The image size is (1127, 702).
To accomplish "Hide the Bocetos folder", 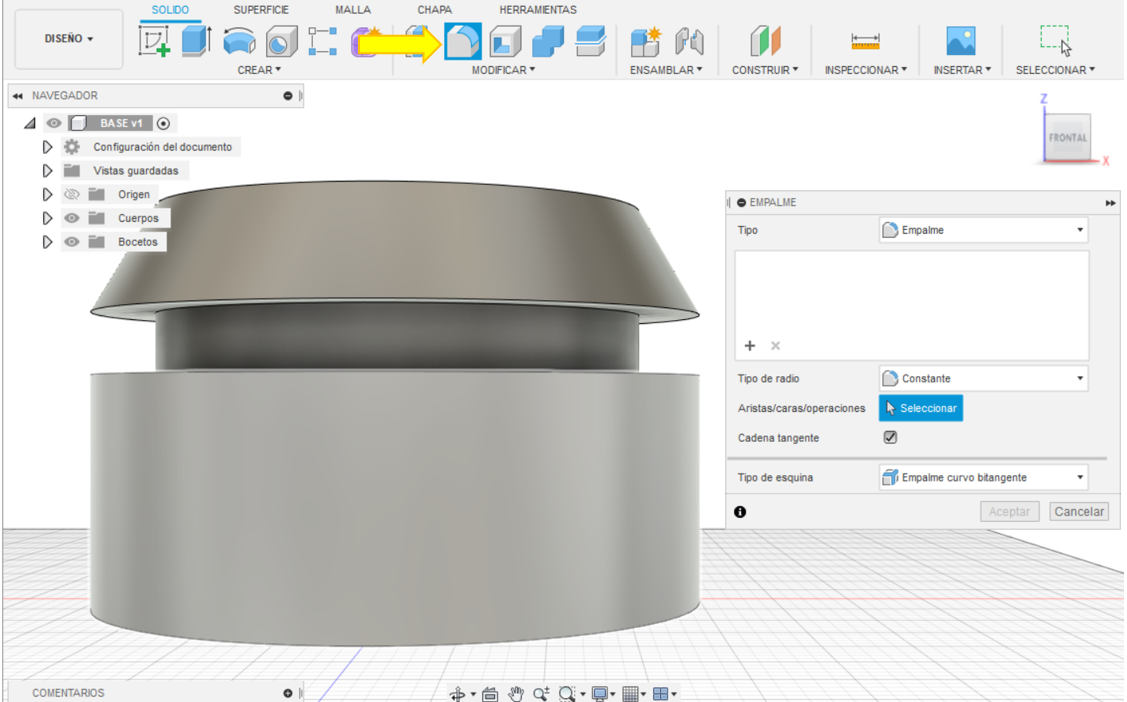I will [x=71, y=241].
